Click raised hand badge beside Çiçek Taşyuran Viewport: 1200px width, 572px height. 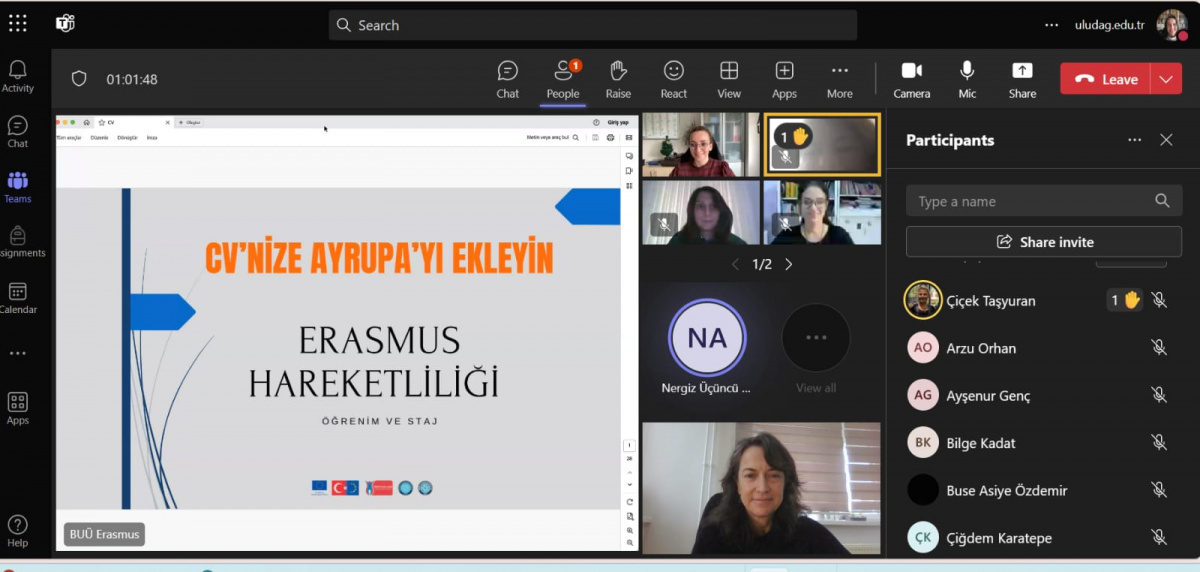1125,300
